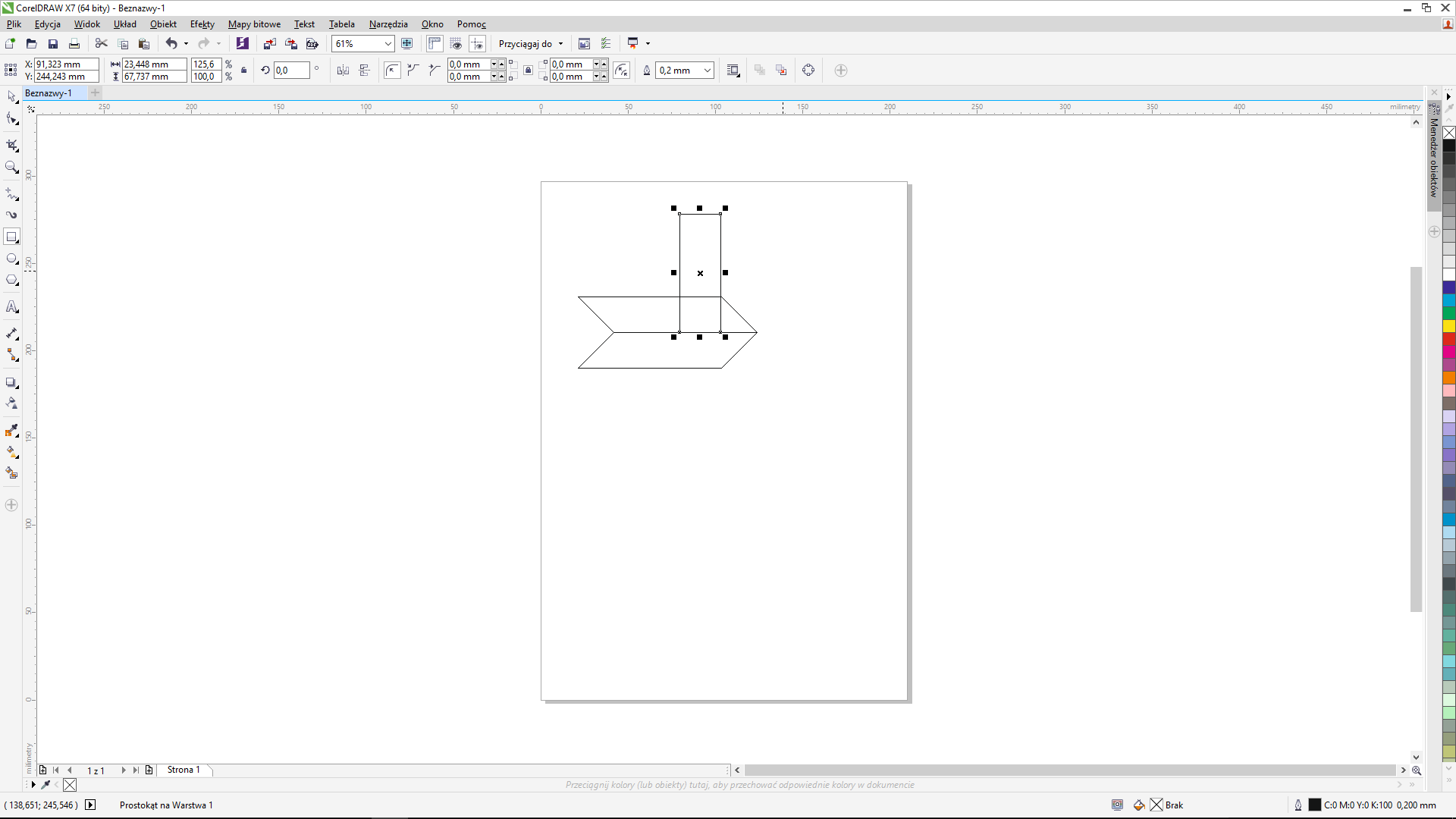The width and height of the screenshot is (1456, 819).
Task: Click the Convert to curves icon
Action: click(x=808, y=71)
